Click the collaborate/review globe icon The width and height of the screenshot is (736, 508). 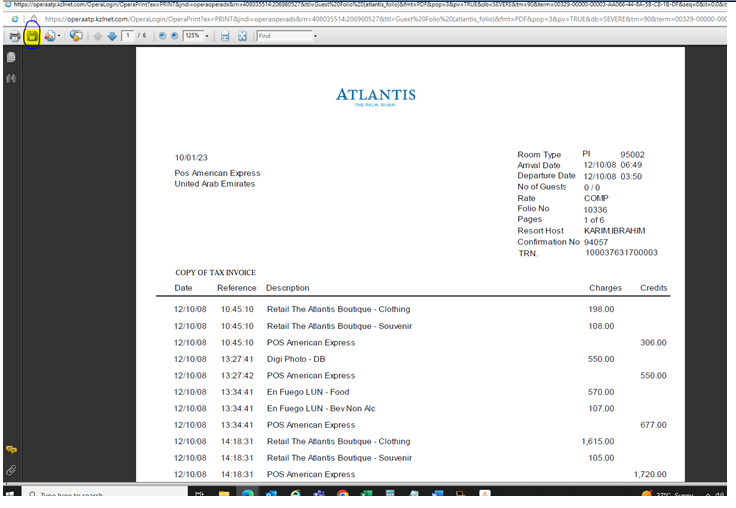(76, 36)
